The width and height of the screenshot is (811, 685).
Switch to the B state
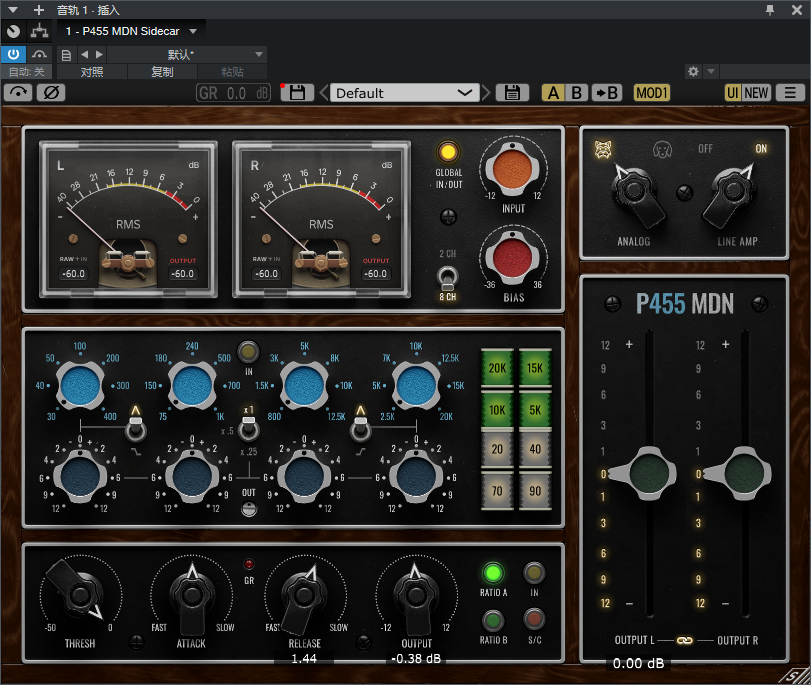(576, 93)
